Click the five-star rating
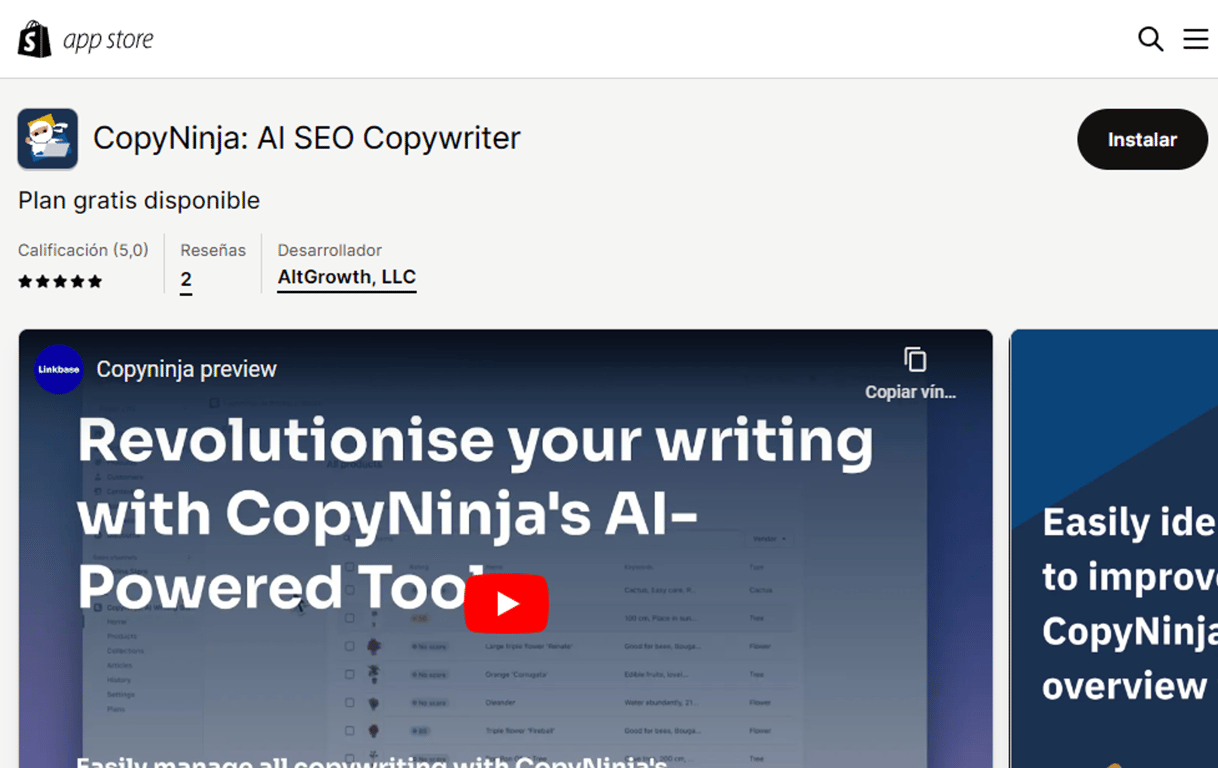1218x768 pixels. coord(60,281)
